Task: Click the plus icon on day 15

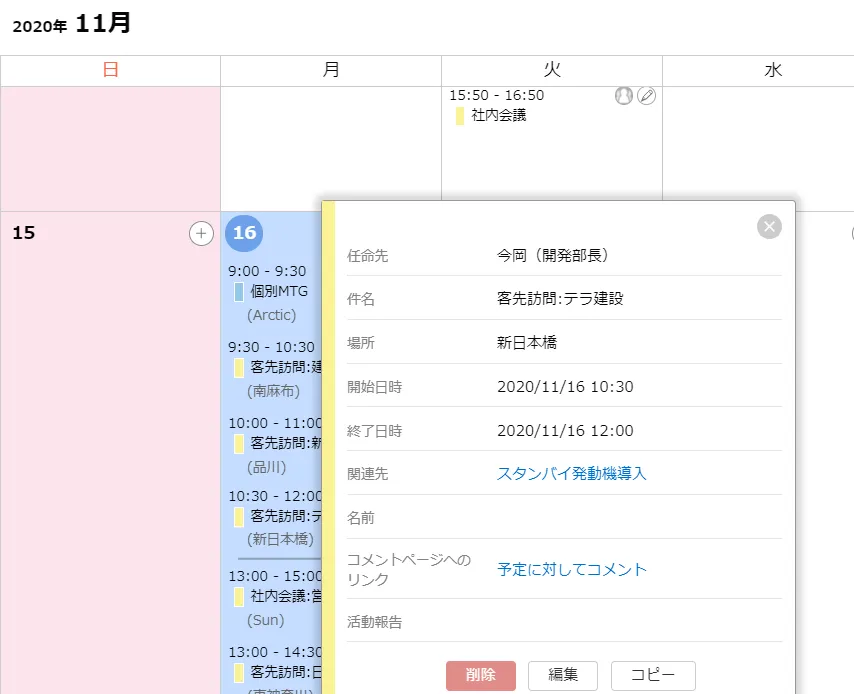Action: click(x=201, y=234)
